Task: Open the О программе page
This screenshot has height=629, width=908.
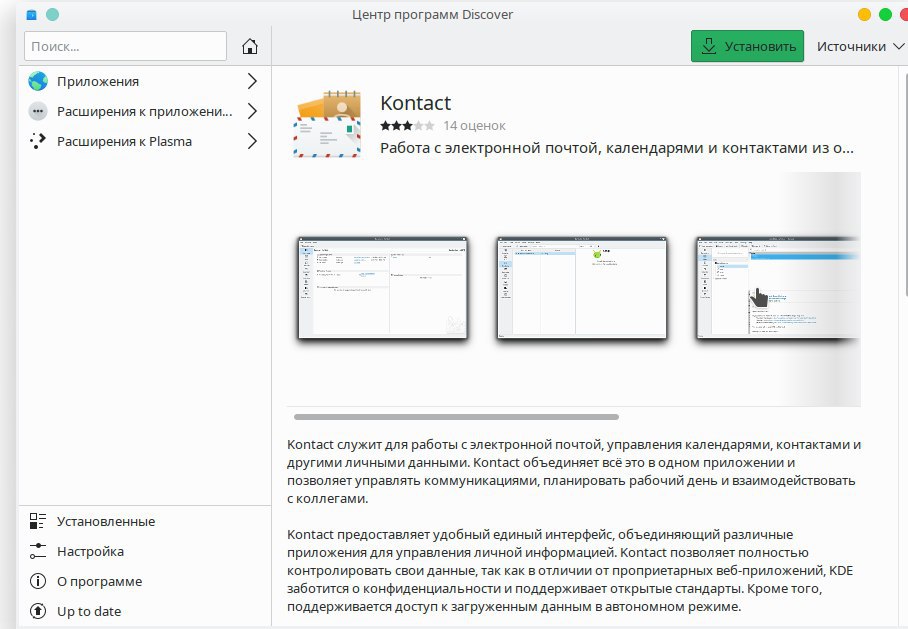Action: pyautogui.click(x=145, y=581)
